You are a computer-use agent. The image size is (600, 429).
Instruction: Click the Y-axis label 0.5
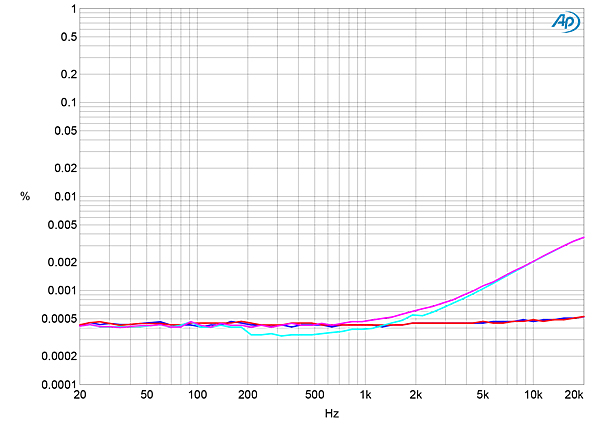point(69,37)
